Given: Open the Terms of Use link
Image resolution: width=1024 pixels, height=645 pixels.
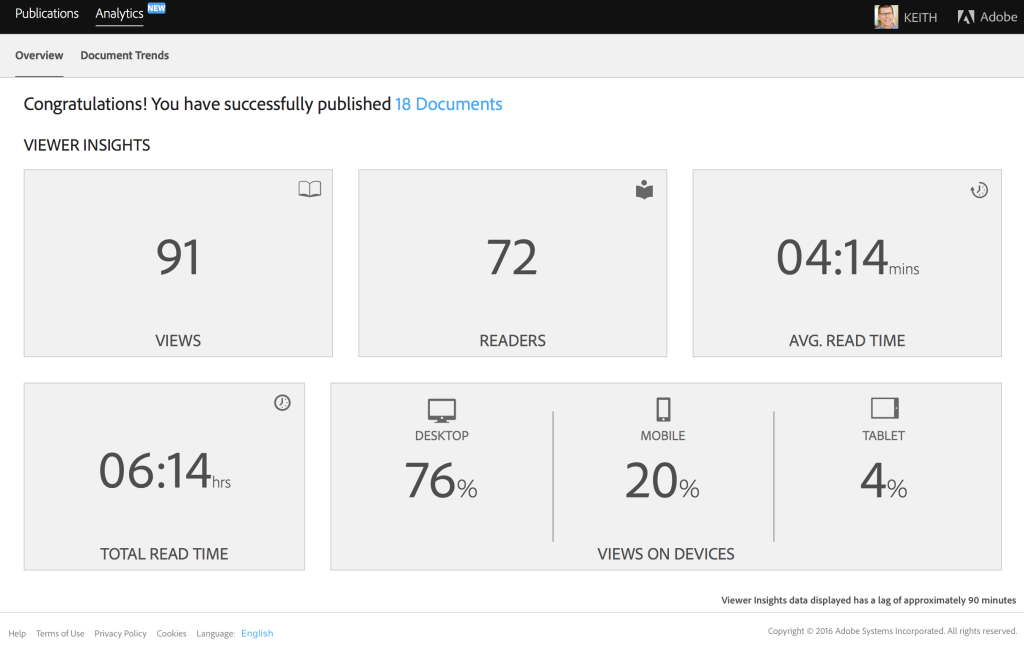Looking at the screenshot, I should 60,633.
